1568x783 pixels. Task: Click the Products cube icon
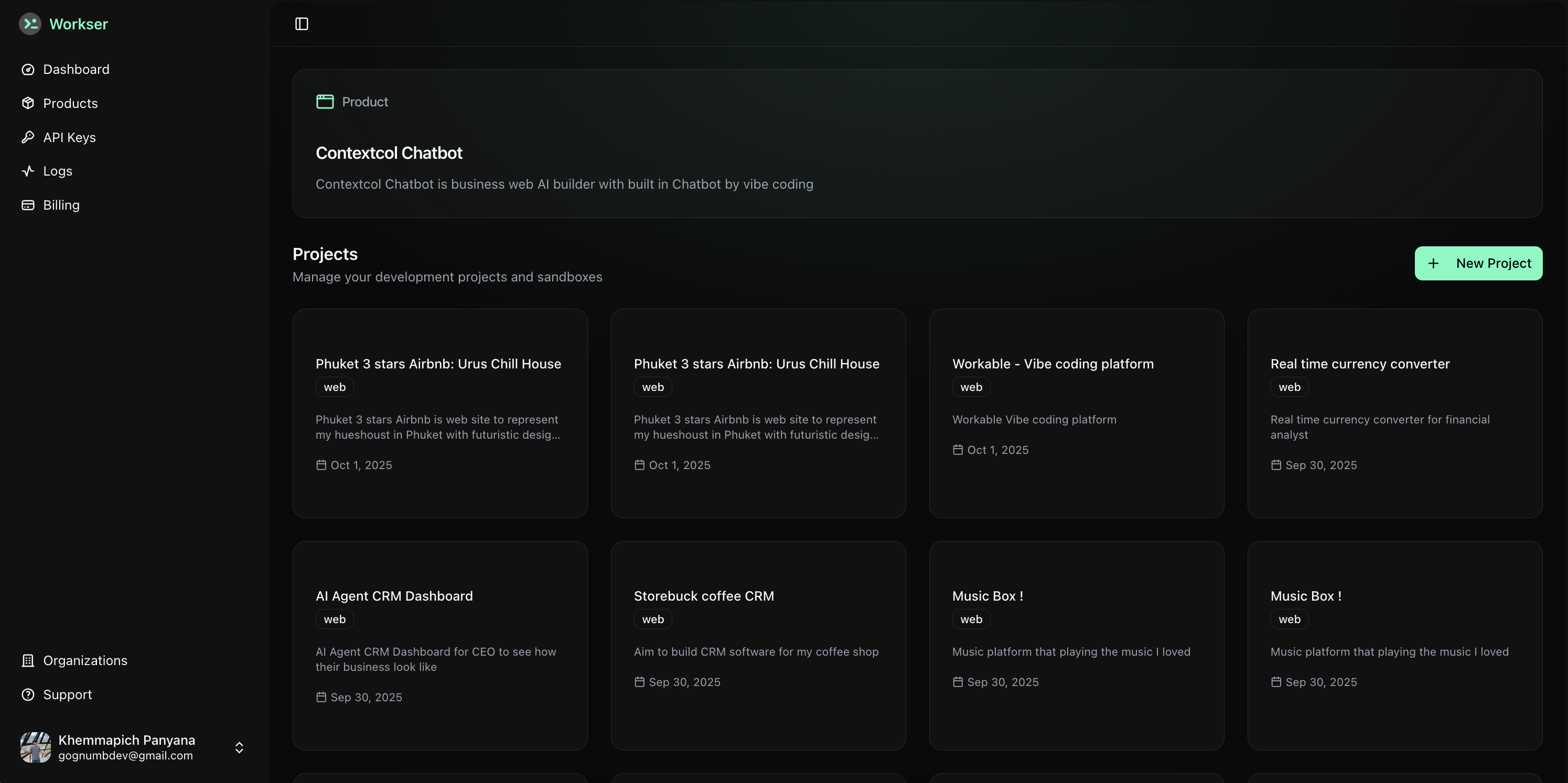28,103
